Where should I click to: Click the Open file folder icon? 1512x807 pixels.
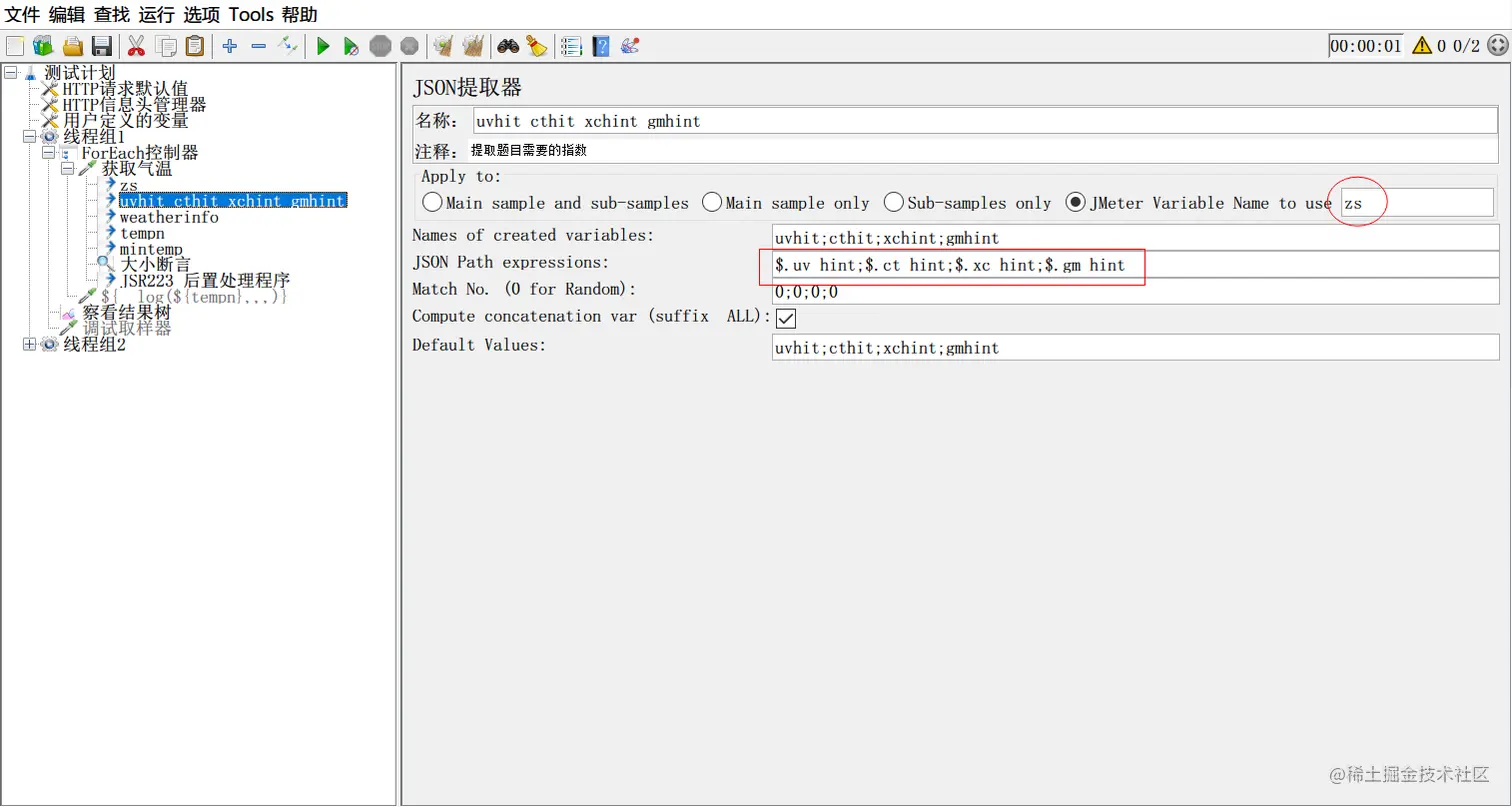(72, 46)
